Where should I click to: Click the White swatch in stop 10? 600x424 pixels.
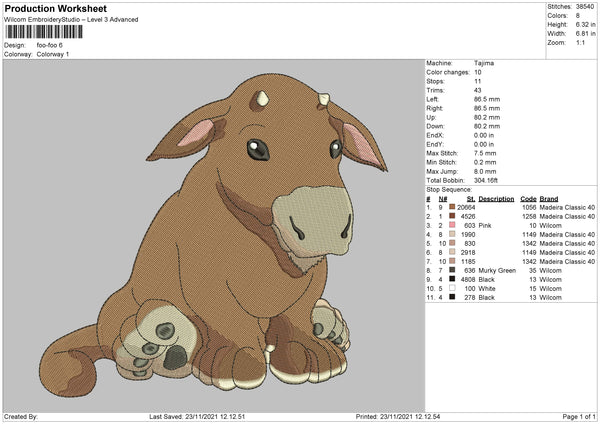pos(453,288)
